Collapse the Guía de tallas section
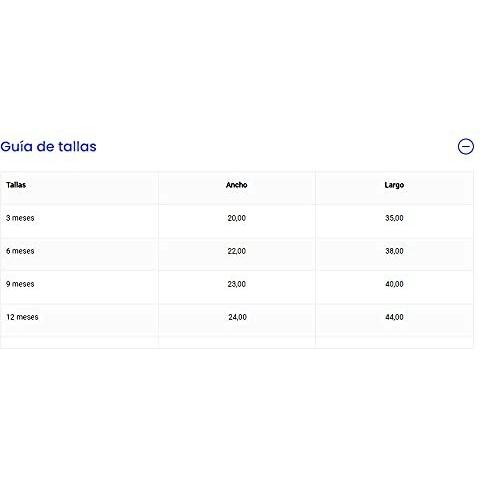The width and height of the screenshot is (480, 480). coord(466,146)
